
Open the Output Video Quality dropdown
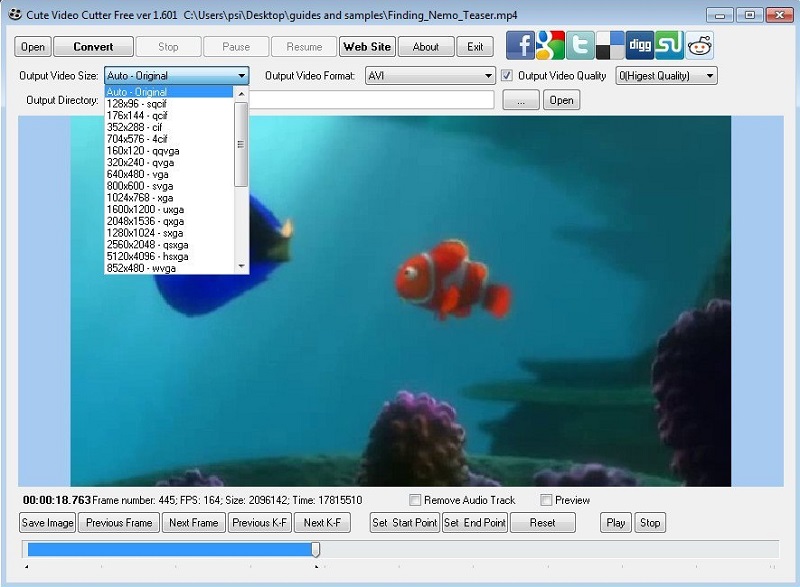[710, 75]
